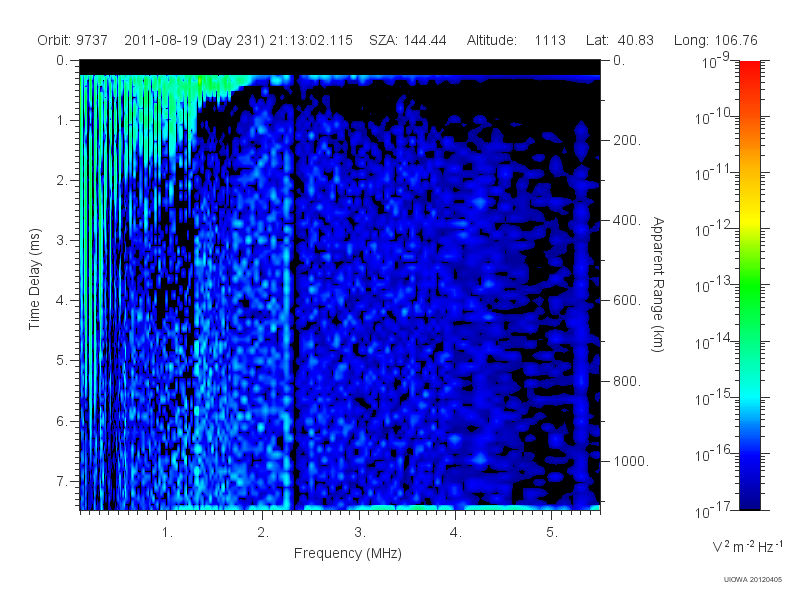Click the black band at the spectrogram top
Image resolution: width=800 pixels, height=600 pixels.
[340, 67]
